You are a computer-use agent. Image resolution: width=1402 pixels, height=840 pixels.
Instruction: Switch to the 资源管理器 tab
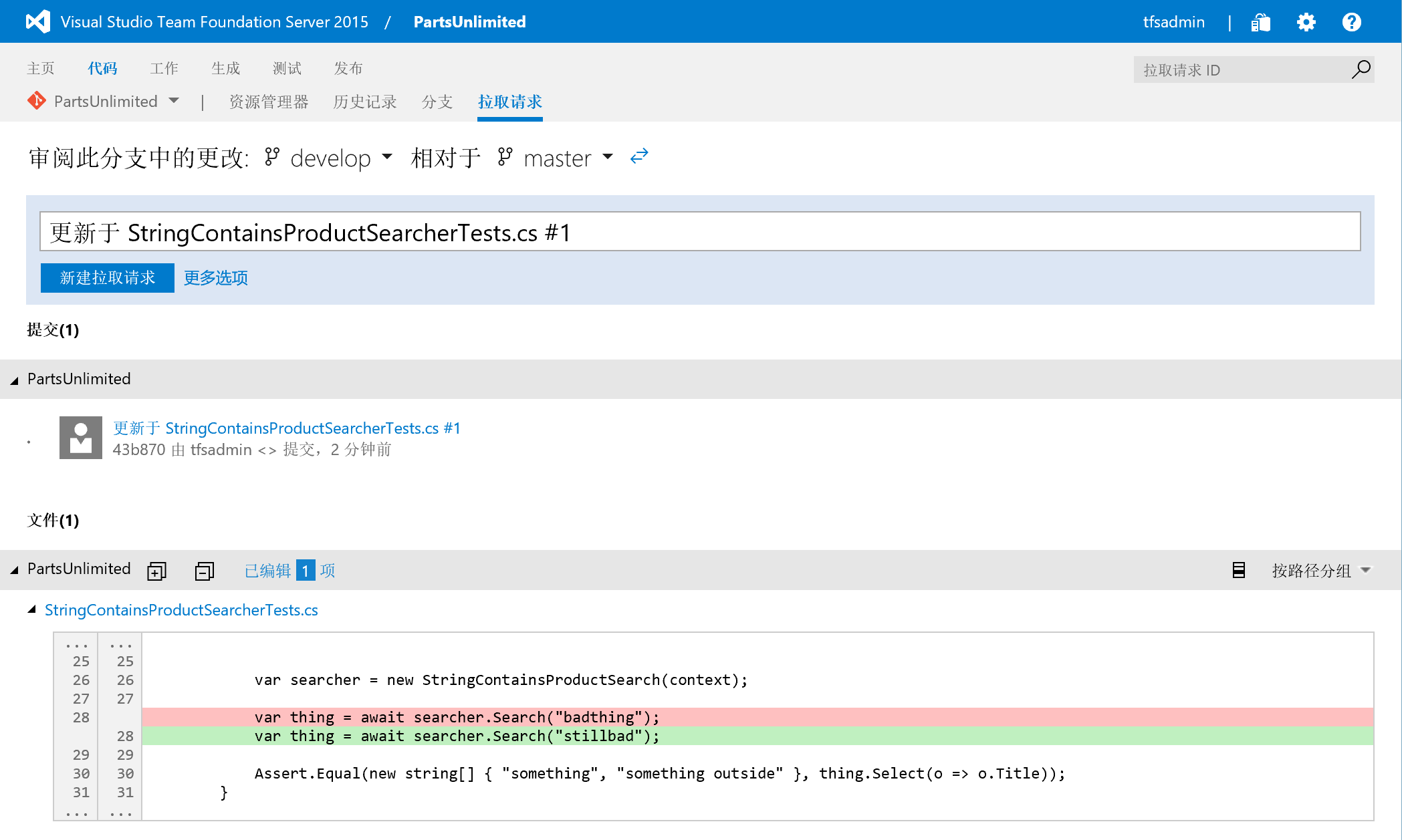(x=269, y=102)
